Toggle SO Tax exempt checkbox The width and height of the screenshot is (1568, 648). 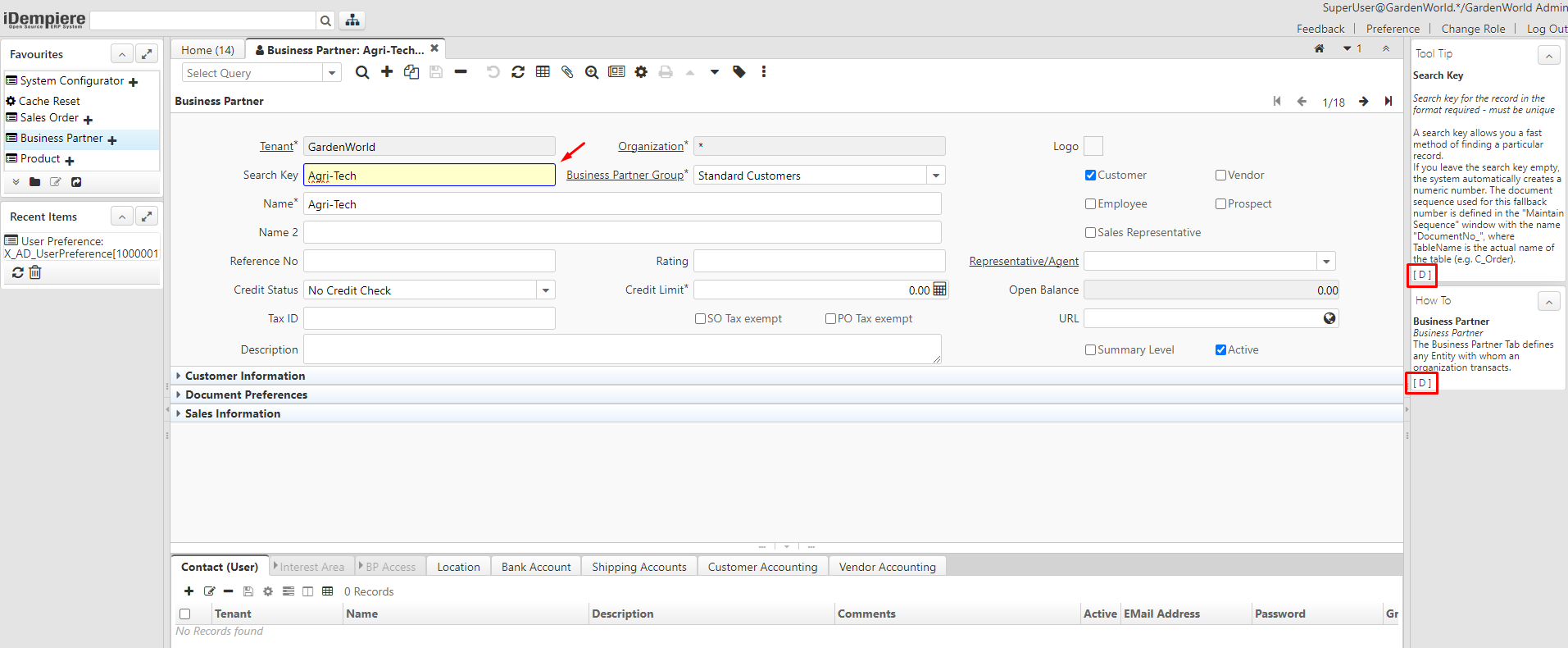tap(700, 319)
